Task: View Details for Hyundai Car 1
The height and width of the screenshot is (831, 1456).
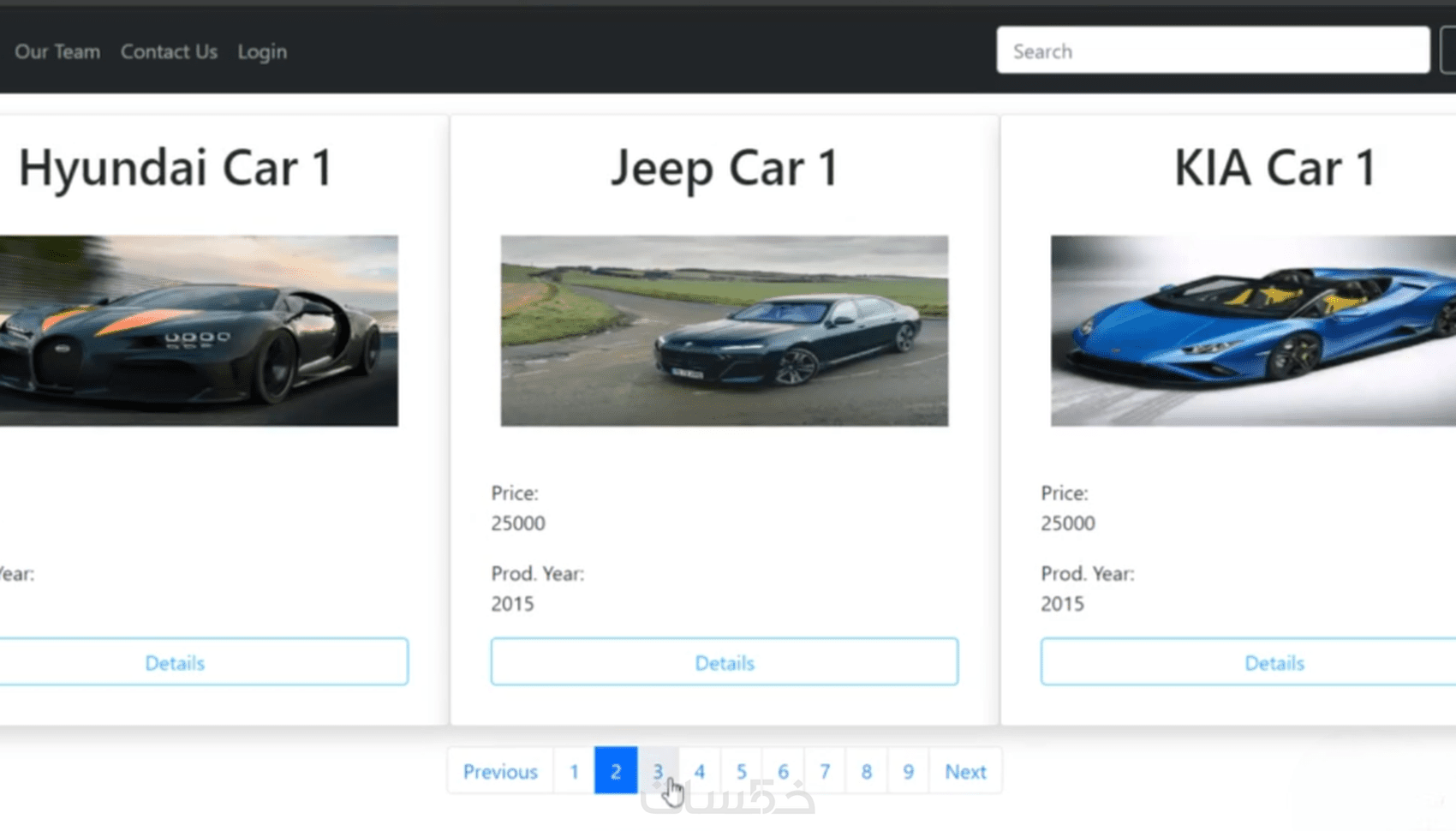Action: click(204, 662)
